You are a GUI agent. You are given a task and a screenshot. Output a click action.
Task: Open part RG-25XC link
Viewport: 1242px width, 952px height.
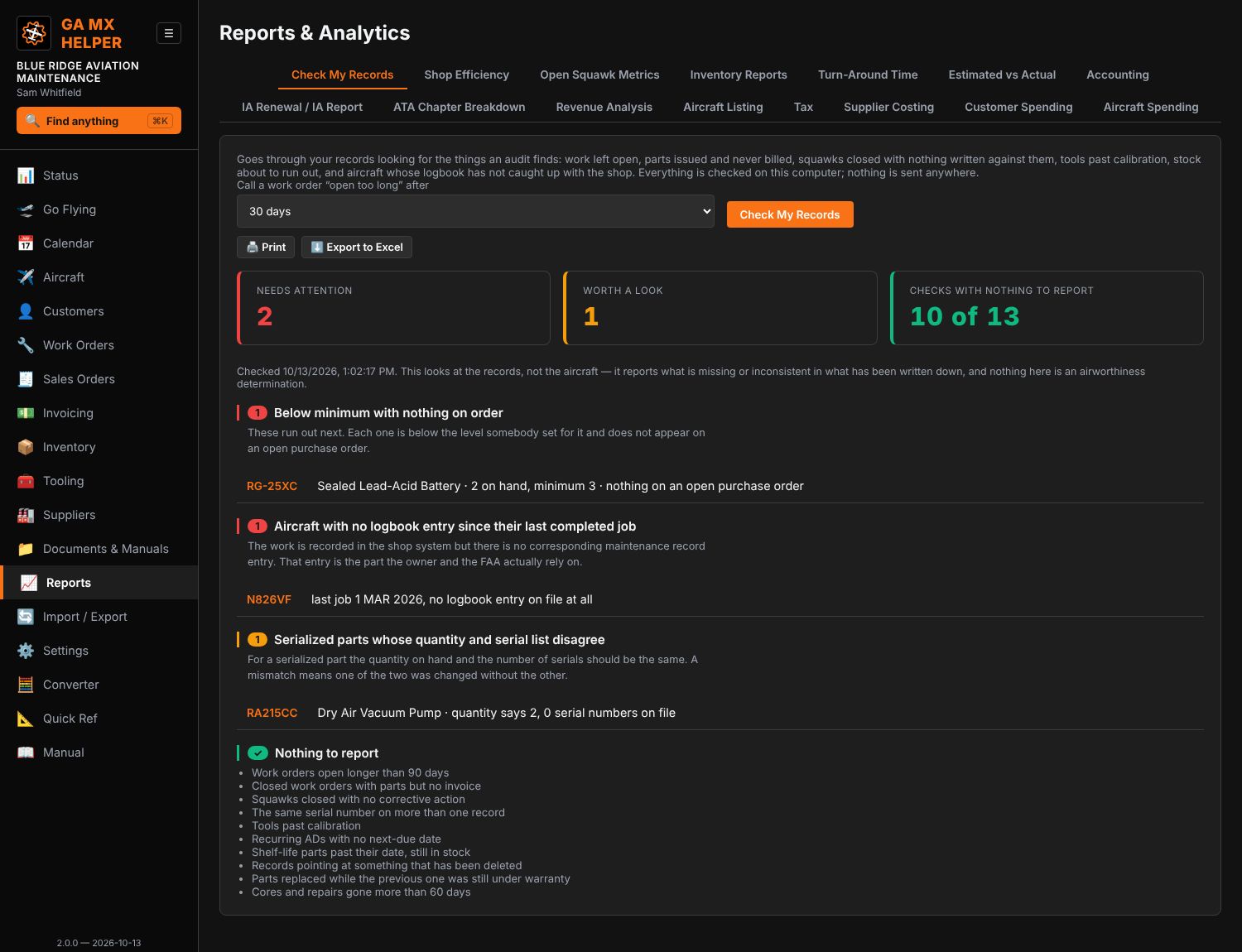(272, 486)
